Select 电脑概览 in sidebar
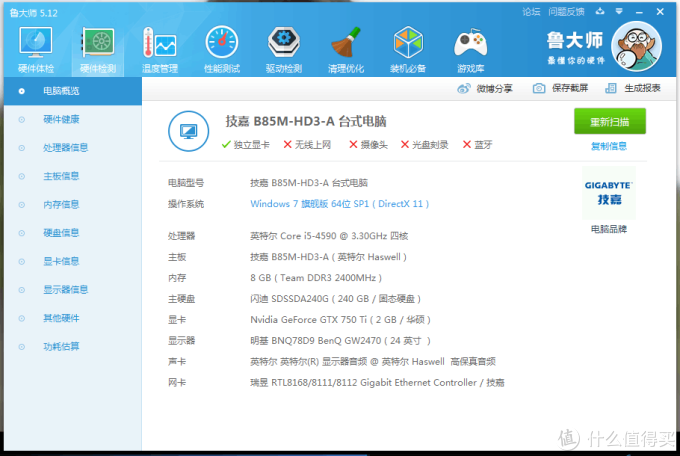This screenshot has width=680, height=456. pyautogui.click(x=72, y=91)
